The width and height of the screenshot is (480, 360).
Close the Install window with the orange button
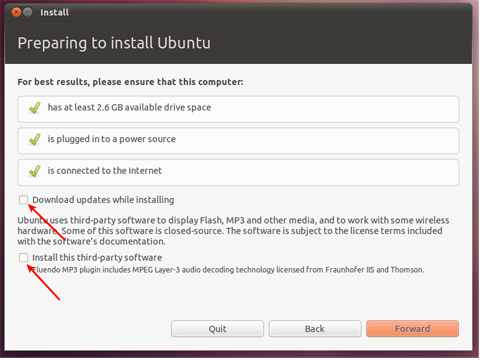pos(16,12)
